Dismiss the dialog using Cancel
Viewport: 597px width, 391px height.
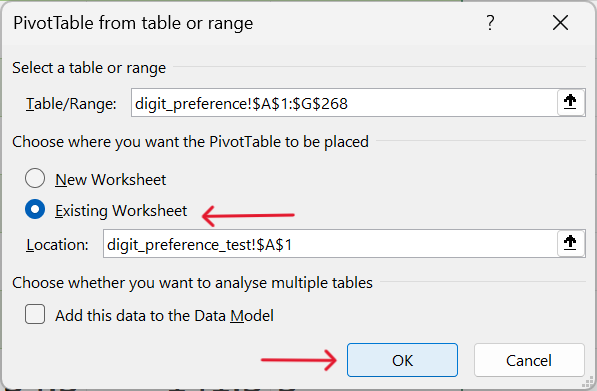coord(529,360)
